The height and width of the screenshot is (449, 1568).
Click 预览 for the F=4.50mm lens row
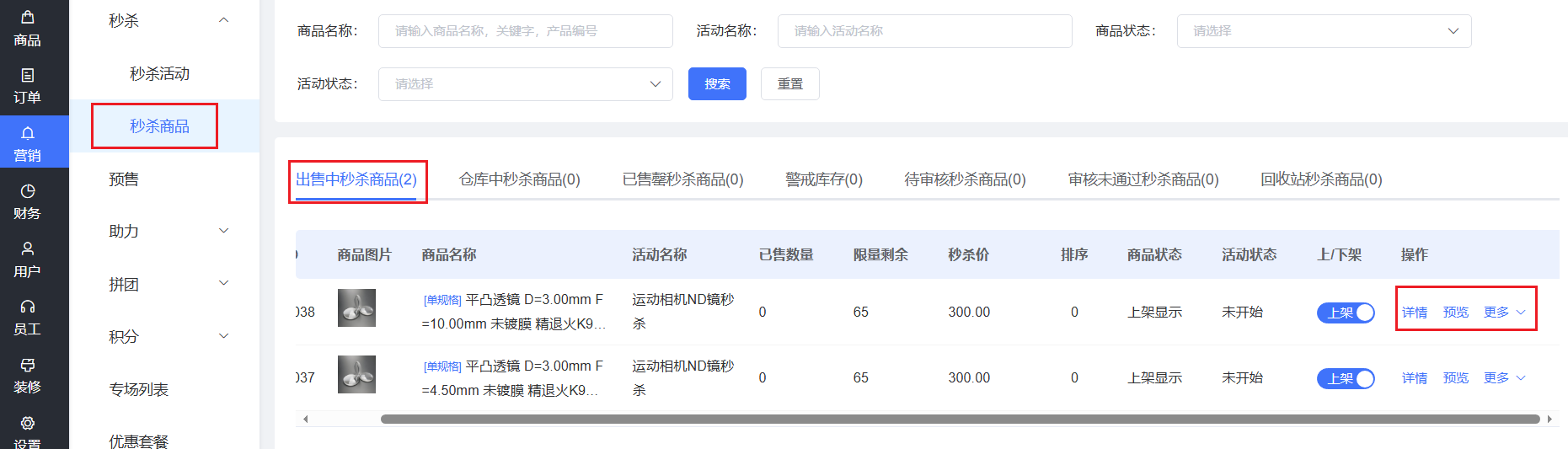tap(1456, 378)
